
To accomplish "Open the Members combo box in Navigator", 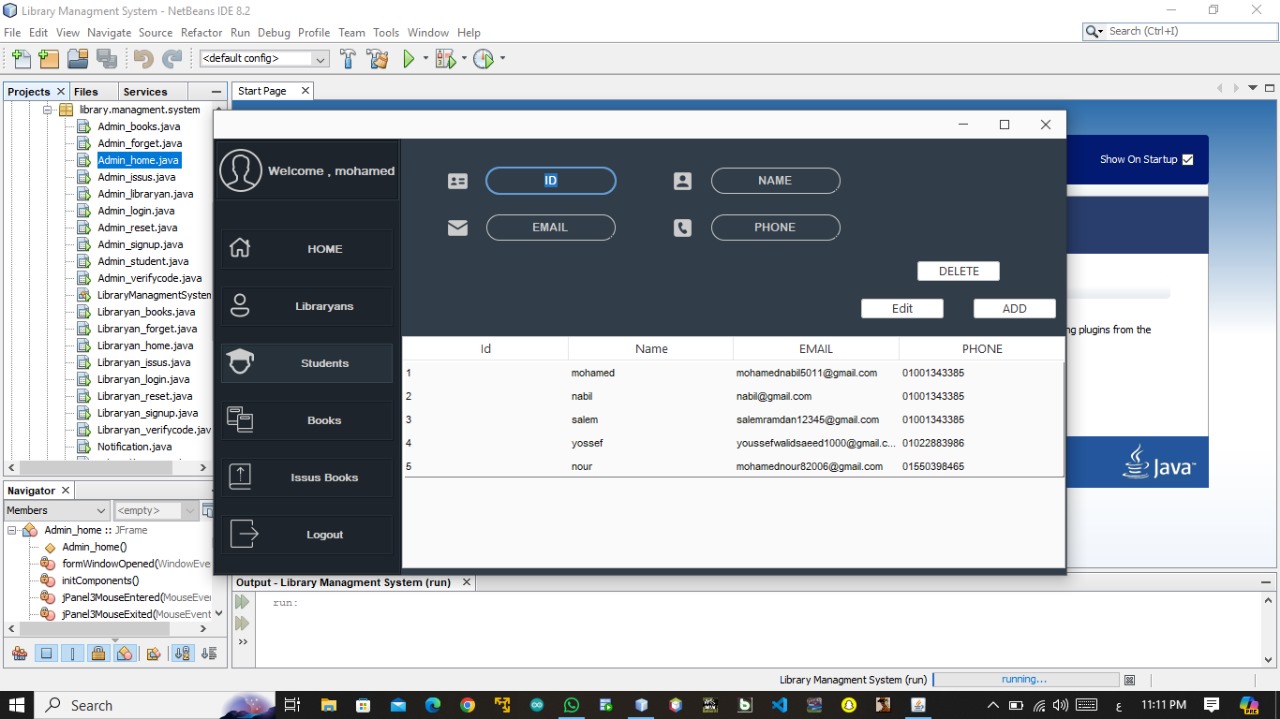I will 57,510.
